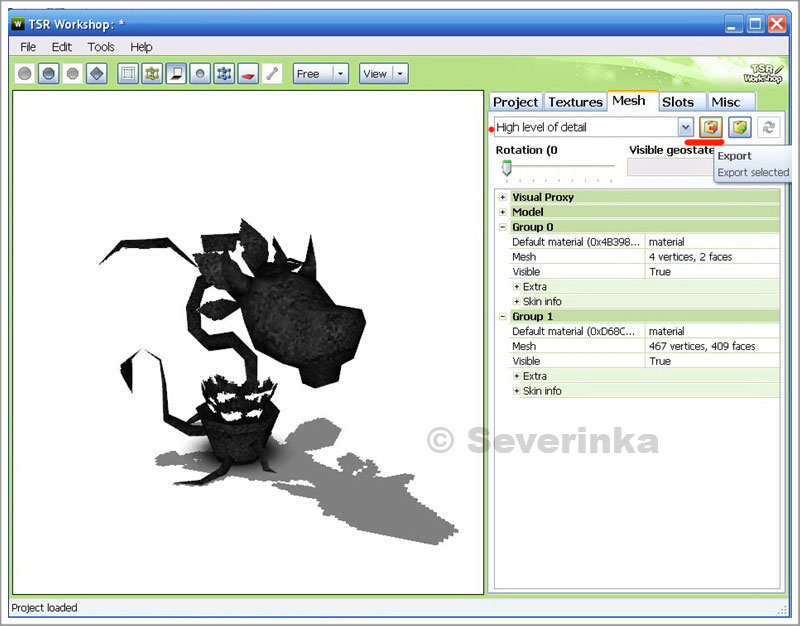This screenshot has height=626, width=800.
Task: Click the Export mesh icon button
Action: (711, 127)
